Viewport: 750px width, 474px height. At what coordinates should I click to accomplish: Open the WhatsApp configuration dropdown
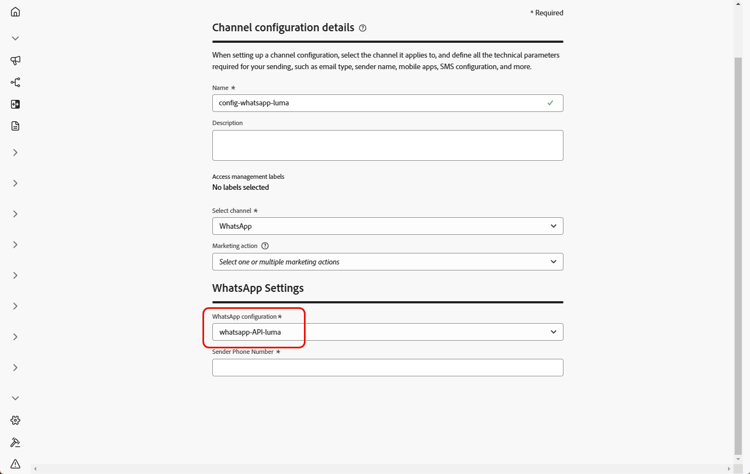coord(387,332)
